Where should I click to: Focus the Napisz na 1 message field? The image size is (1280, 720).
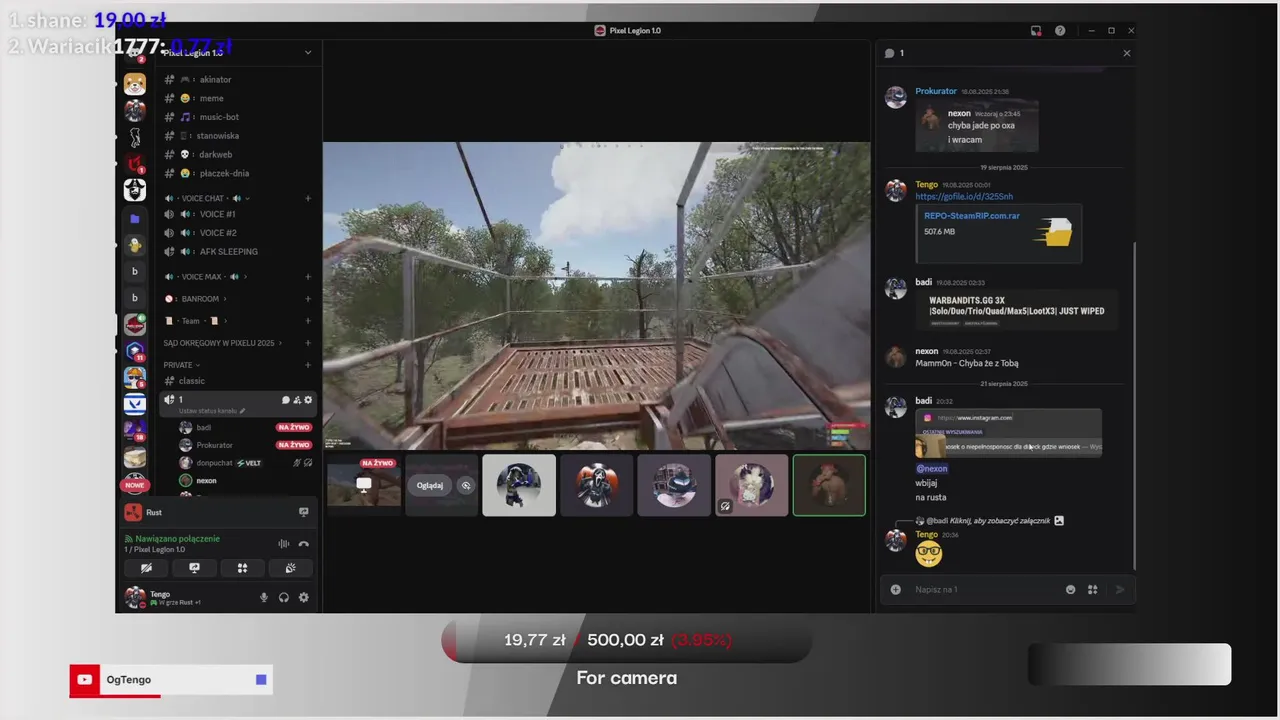click(985, 589)
